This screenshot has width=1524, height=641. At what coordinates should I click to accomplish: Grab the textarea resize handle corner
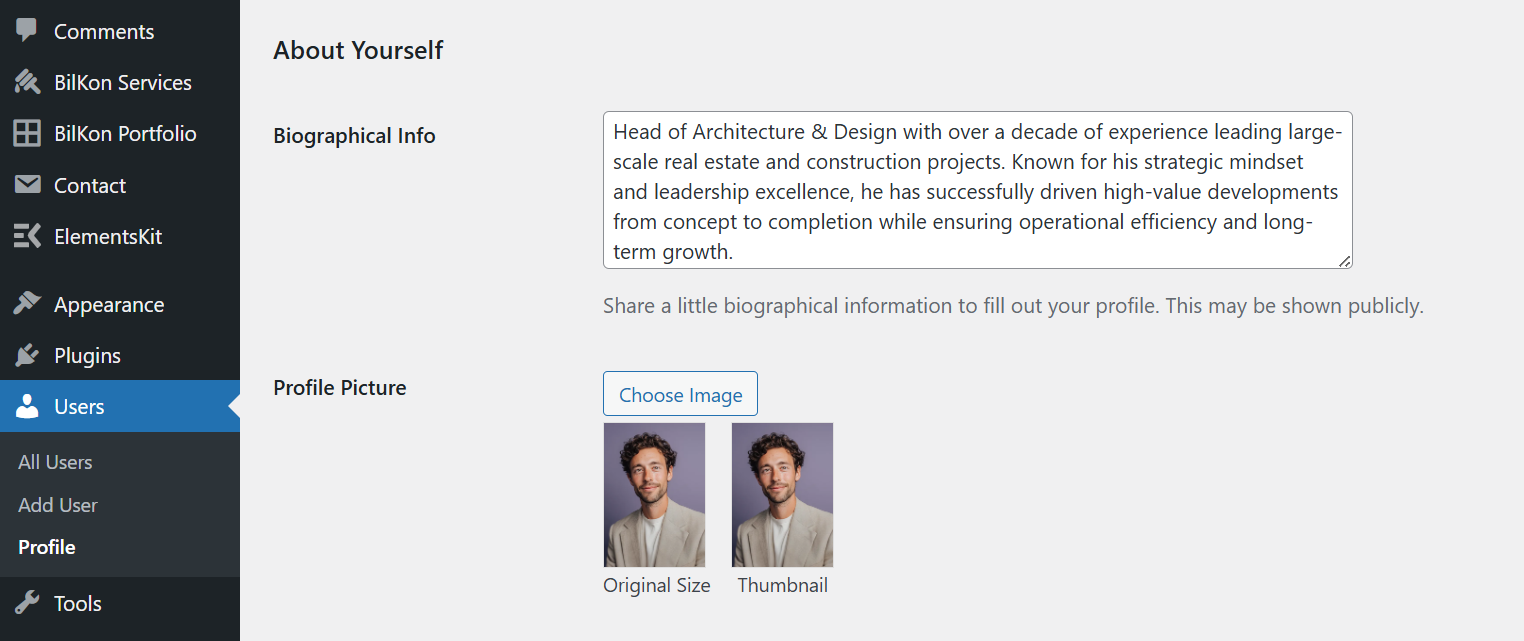pos(1344,261)
